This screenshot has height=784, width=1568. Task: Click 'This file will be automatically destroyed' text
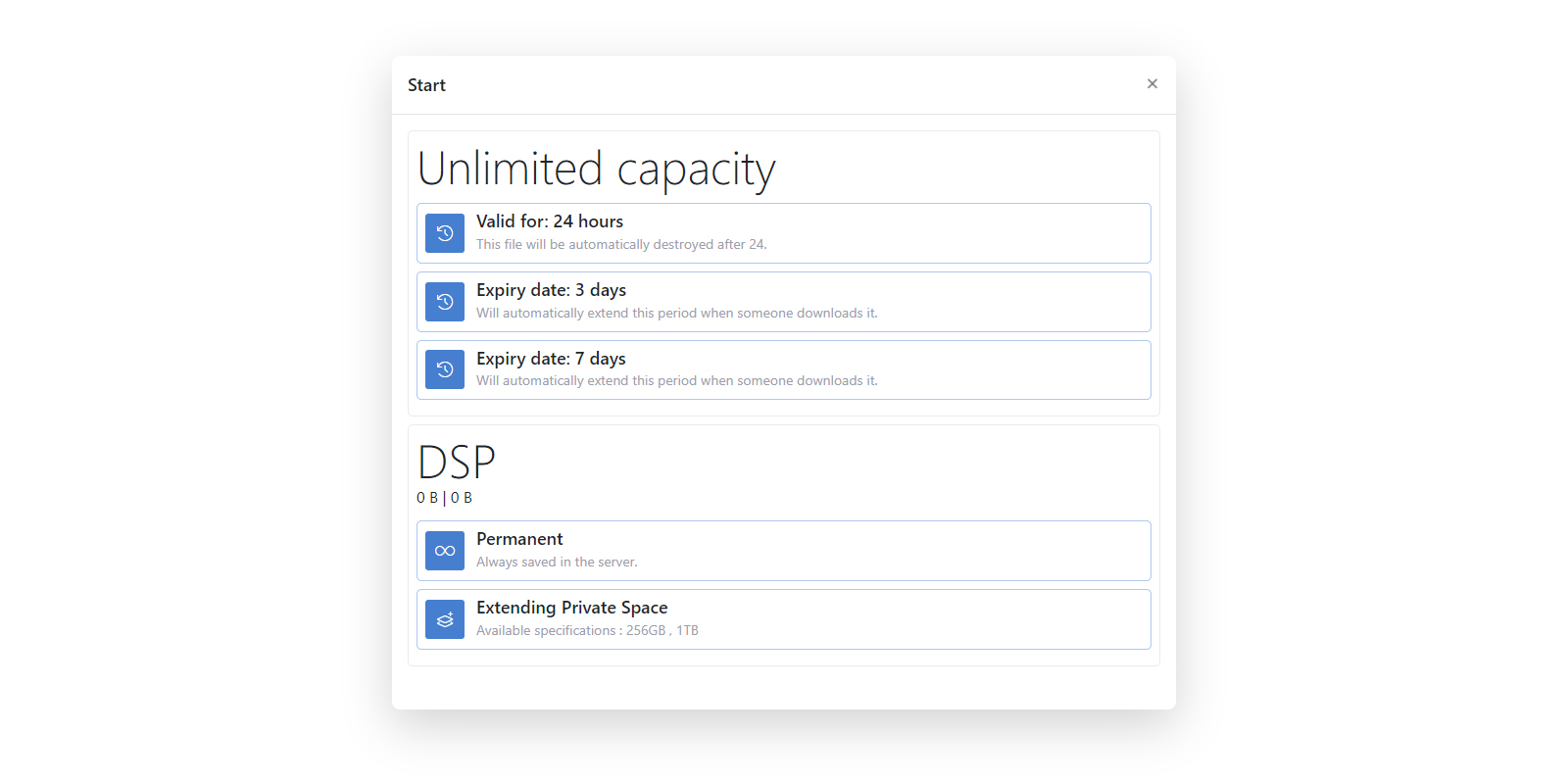[x=621, y=245]
